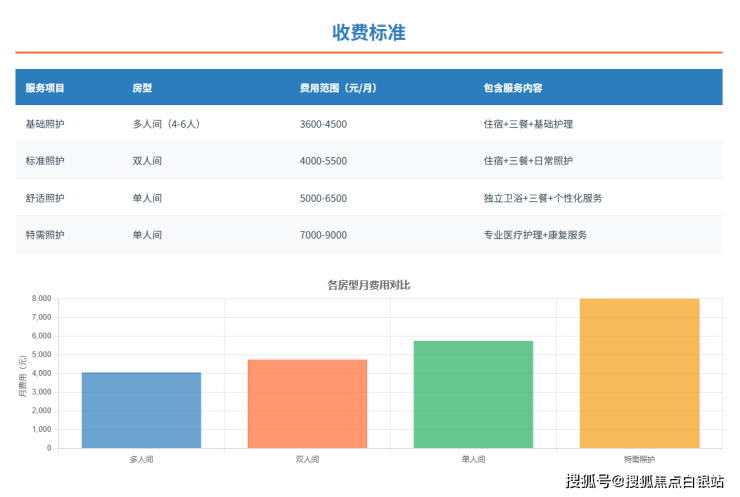This screenshot has height=497, width=740.
Task: Select the 包含服务内容 column header
Action: [512, 88]
